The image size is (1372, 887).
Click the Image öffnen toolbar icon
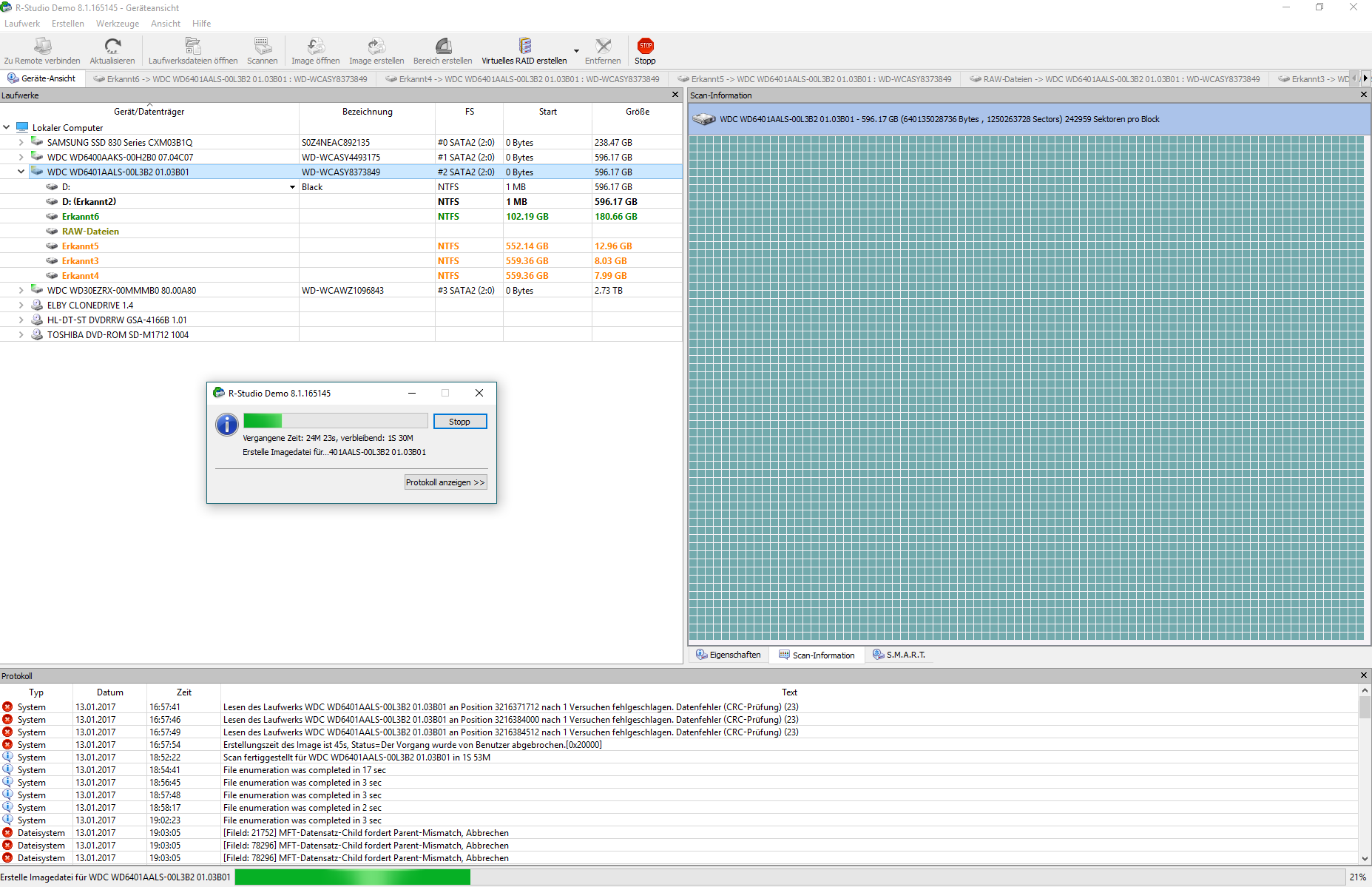point(316,46)
